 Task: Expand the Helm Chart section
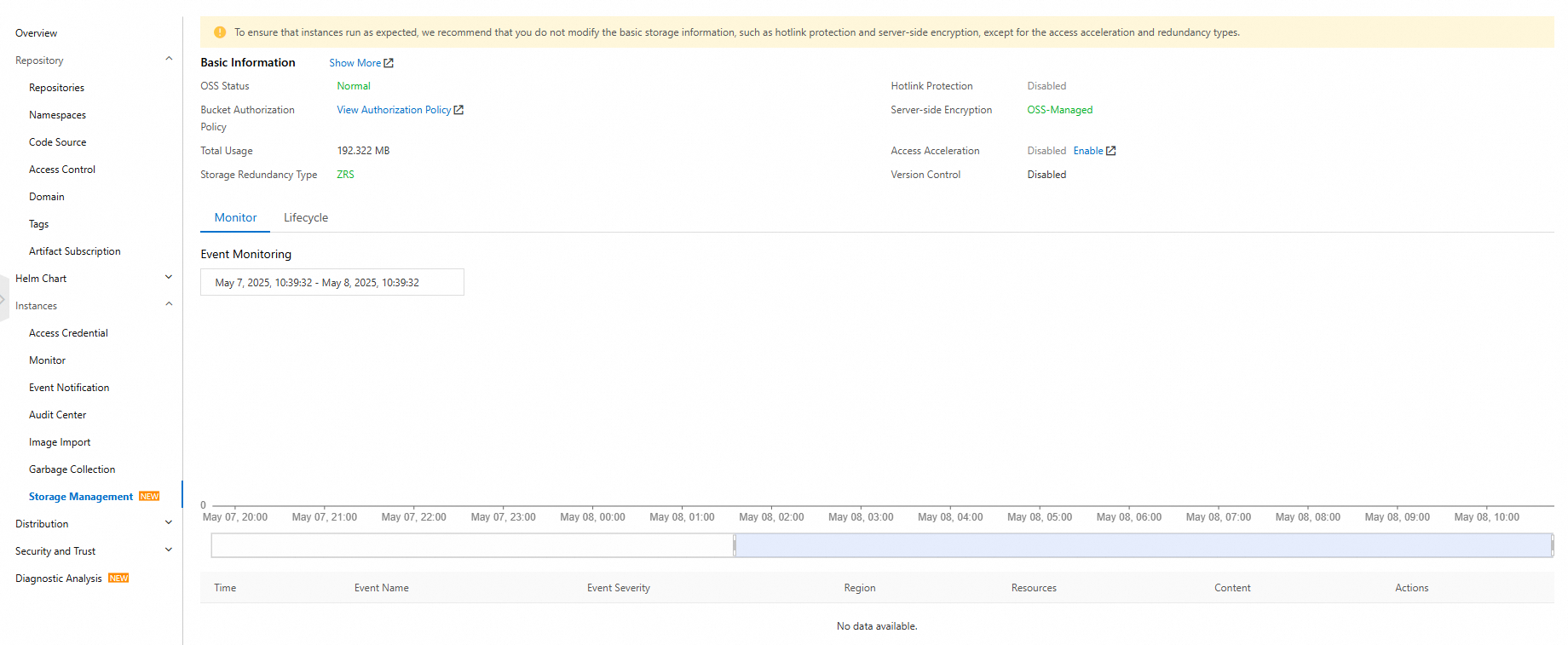pos(169,278)
